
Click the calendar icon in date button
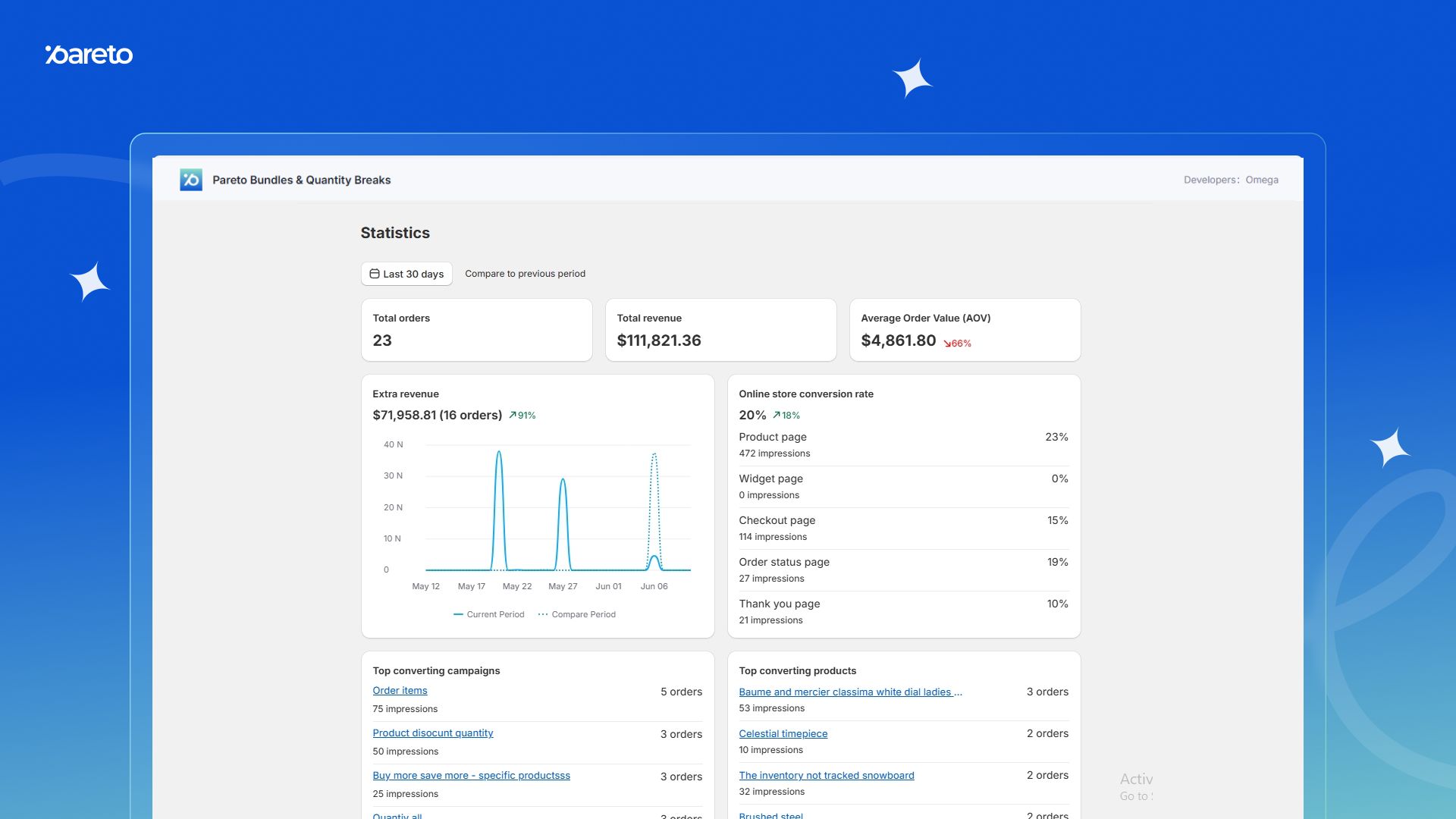click(x=375, y=274)
